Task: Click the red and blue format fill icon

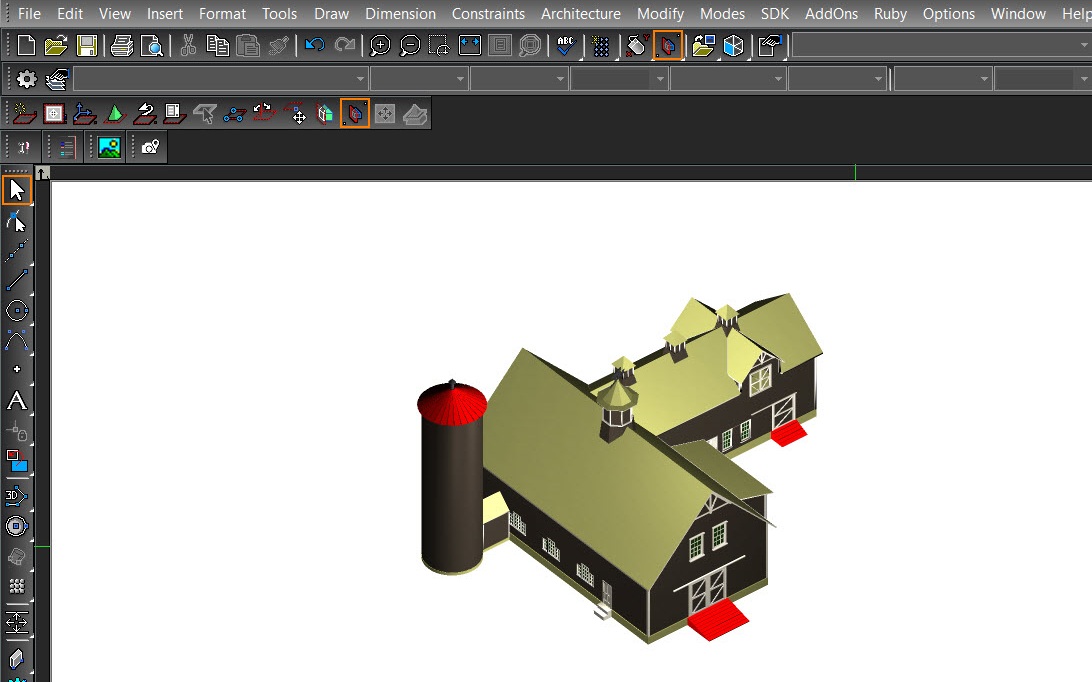Action: point(17,460)
